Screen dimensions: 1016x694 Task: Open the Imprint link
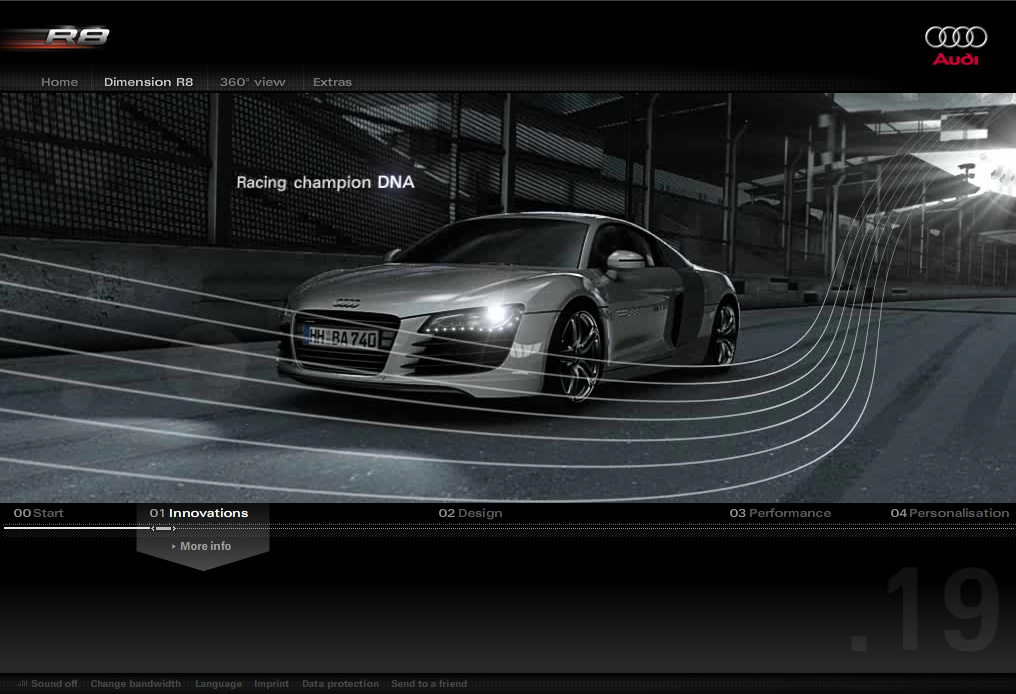pos(271,684)
